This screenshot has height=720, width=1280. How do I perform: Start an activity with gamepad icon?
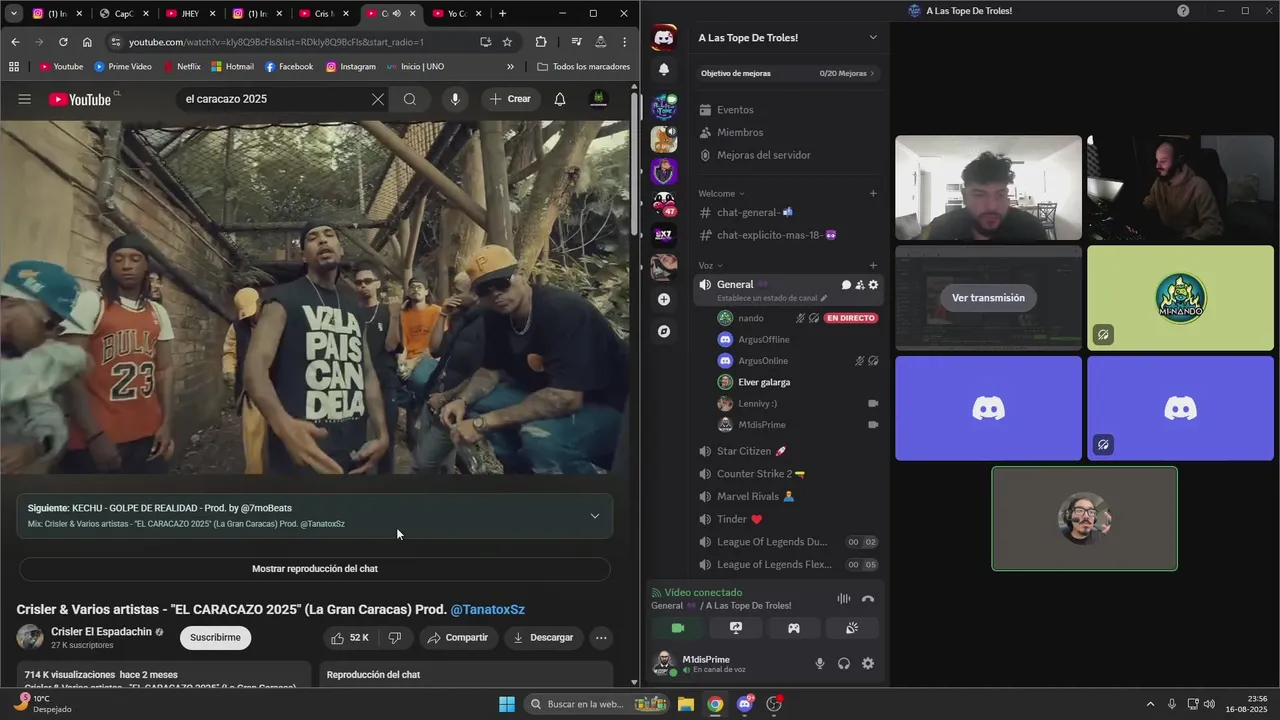coord(794,628)
